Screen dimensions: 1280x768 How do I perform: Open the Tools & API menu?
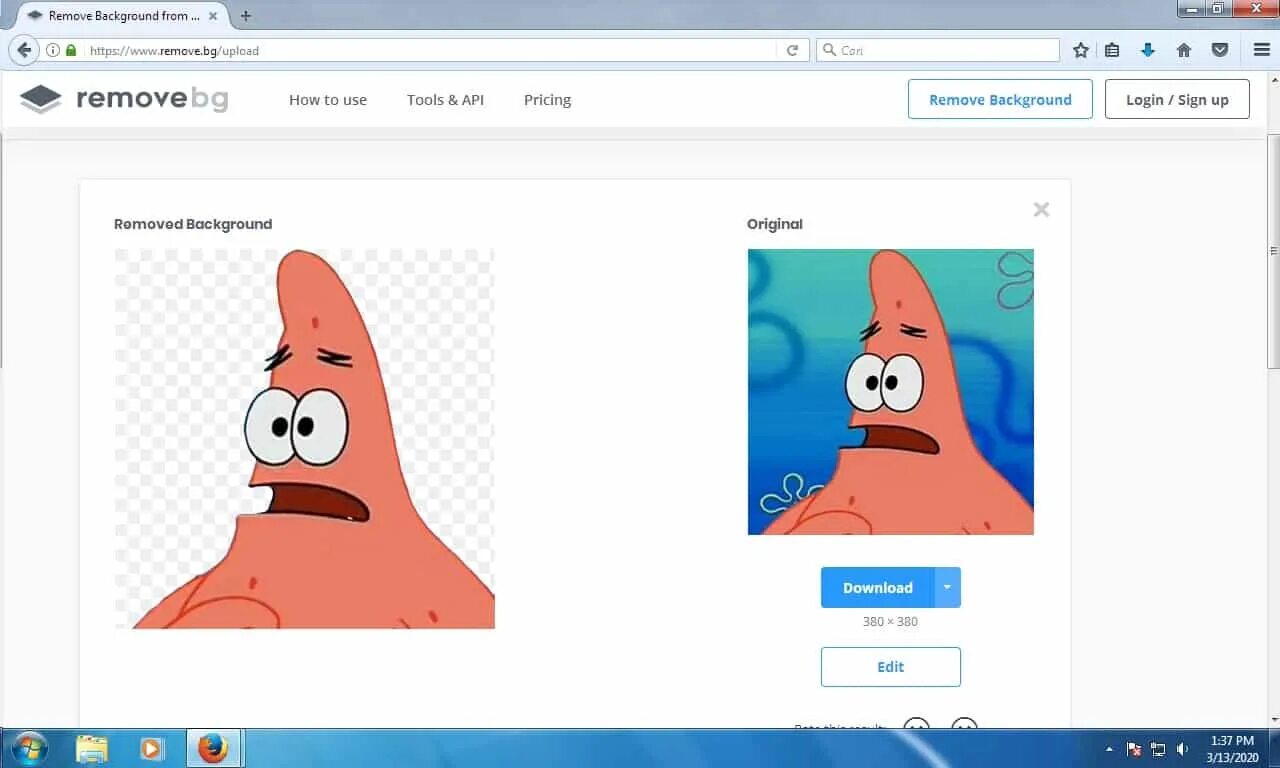coord(445,100)
